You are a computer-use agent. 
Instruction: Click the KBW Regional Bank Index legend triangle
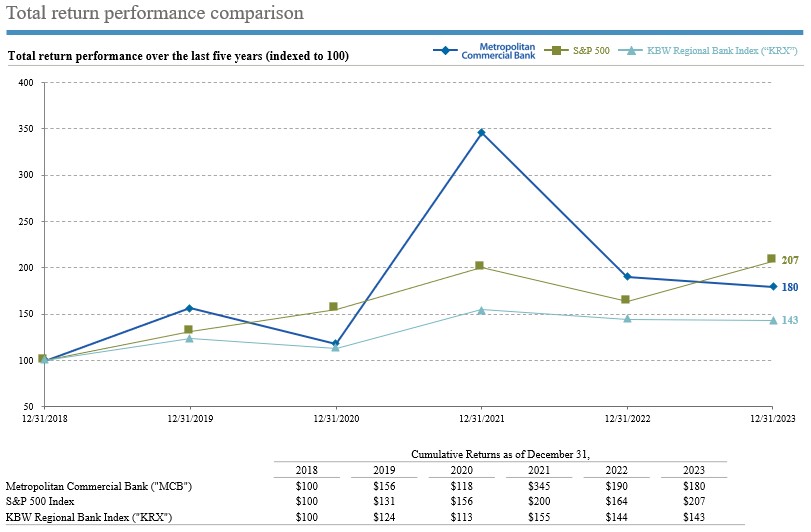631,51
